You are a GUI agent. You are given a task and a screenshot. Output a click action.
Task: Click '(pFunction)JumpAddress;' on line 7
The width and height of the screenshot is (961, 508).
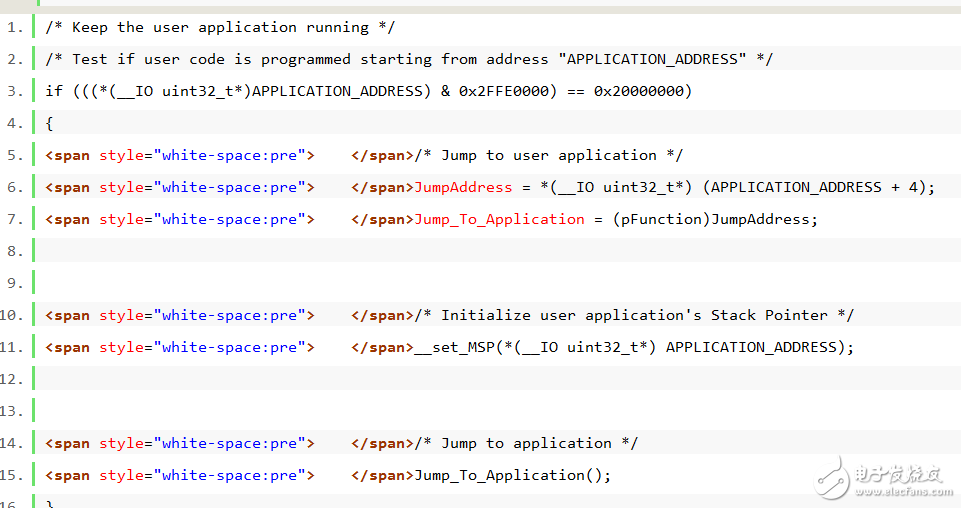pos(715,219)
